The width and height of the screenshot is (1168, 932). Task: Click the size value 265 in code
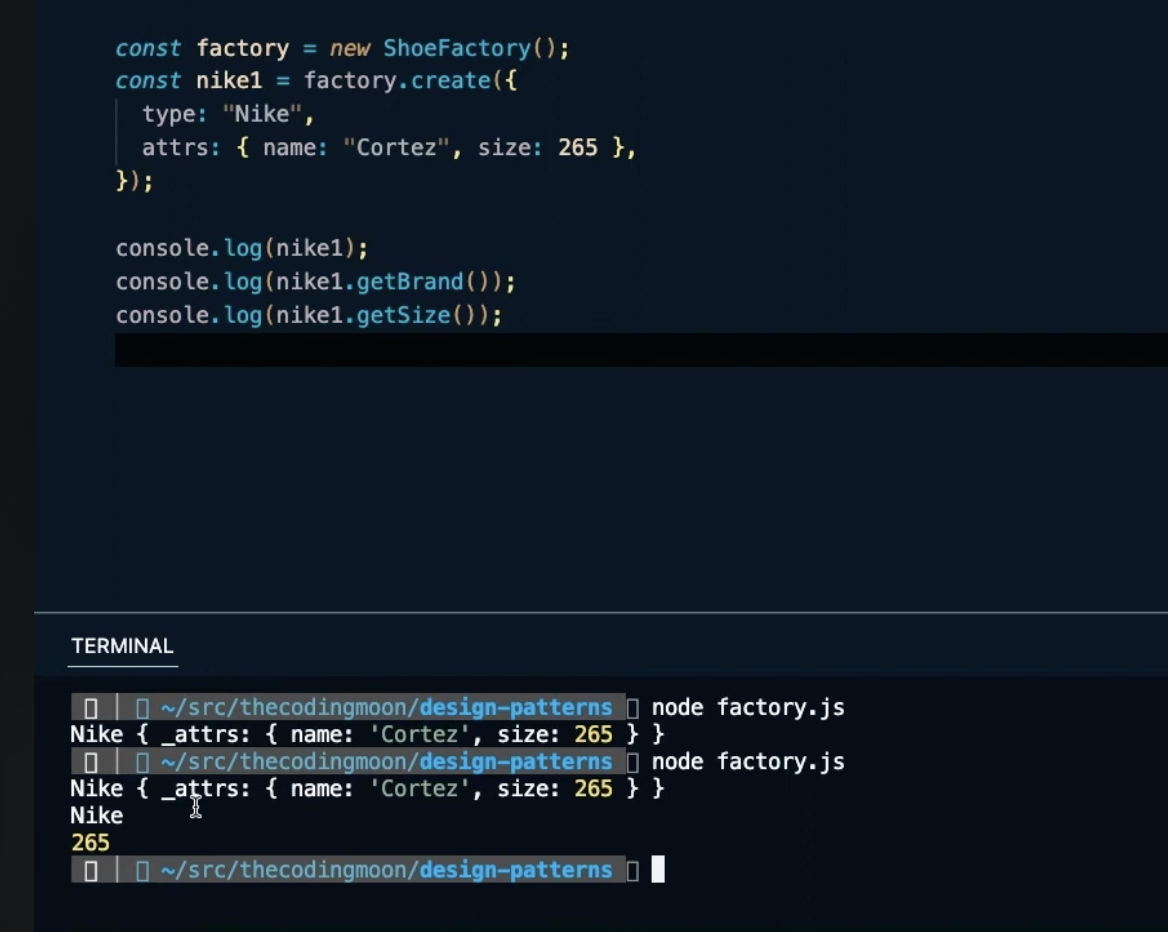[578, 148]
